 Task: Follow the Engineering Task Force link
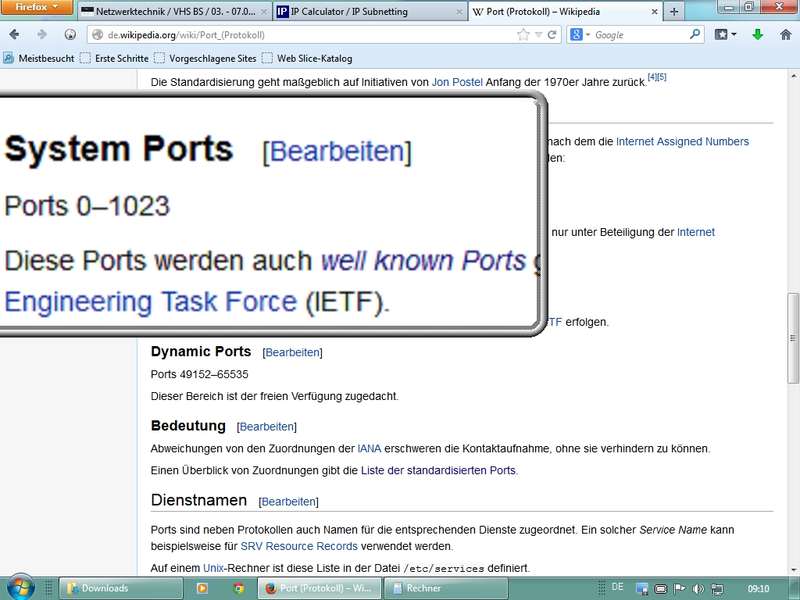coord(151,302)
